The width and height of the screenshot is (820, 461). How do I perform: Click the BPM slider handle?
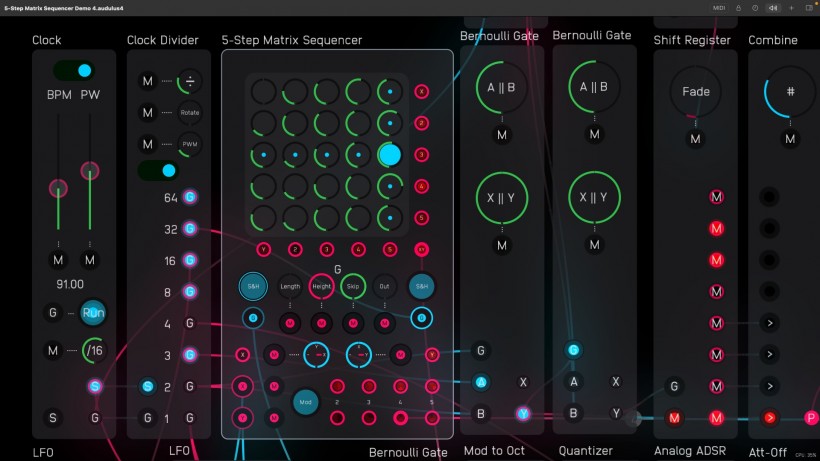(58, 188)
